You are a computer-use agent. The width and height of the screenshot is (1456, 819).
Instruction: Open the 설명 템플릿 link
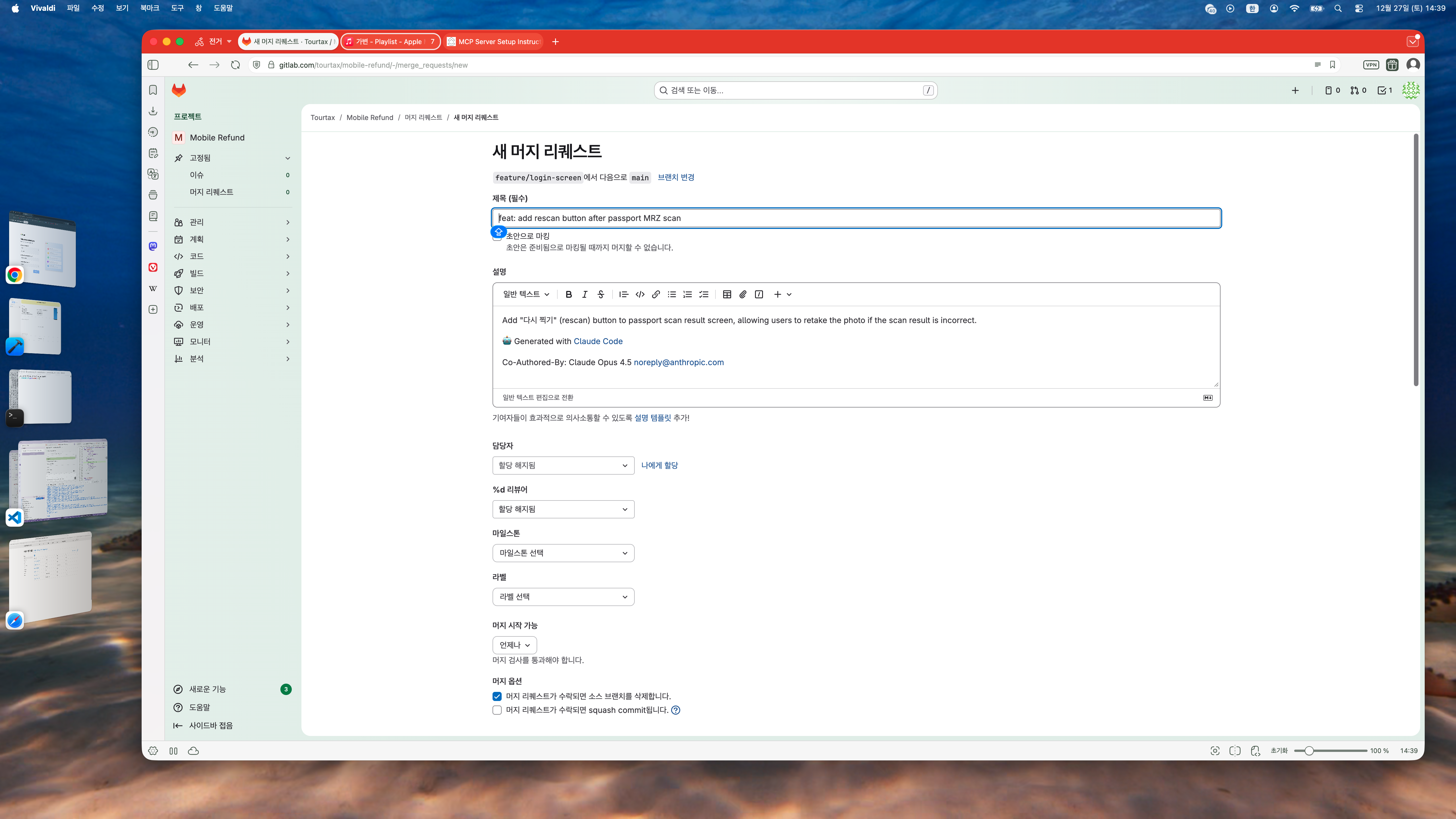pyautogui.click(x=652, y=418)
